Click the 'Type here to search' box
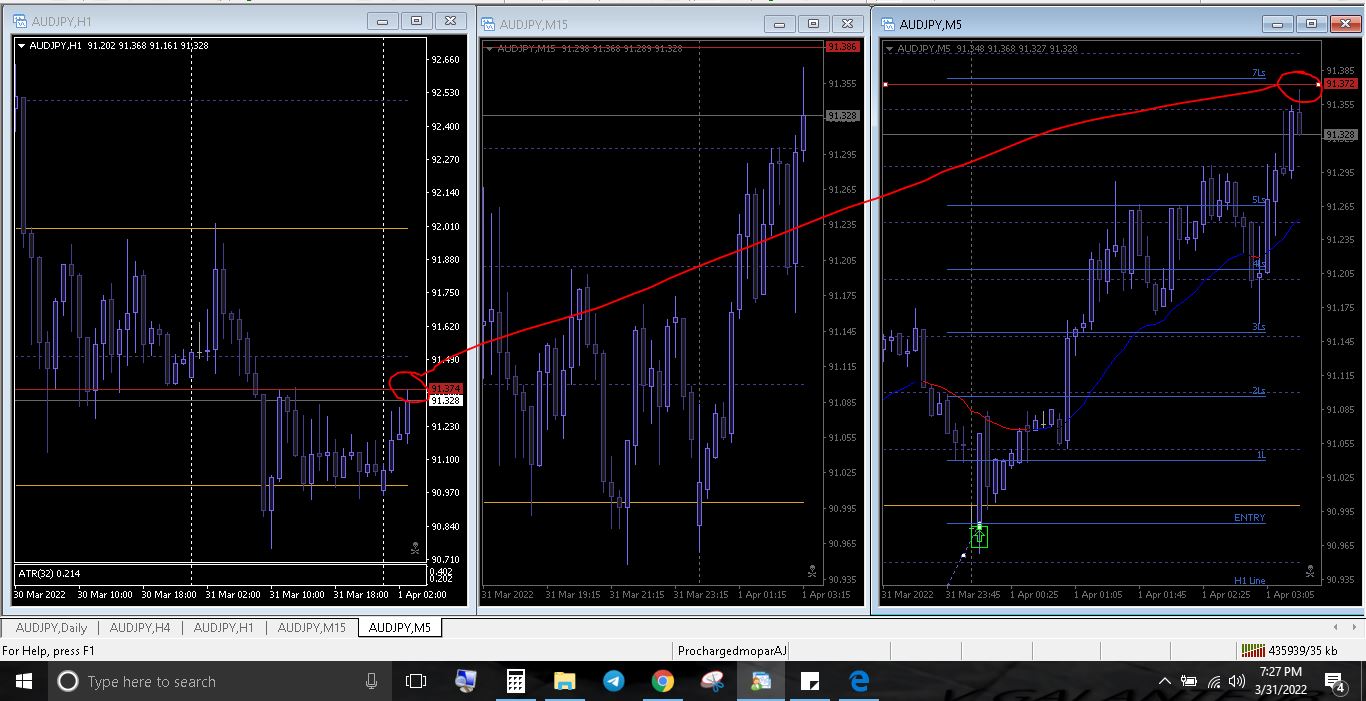The height and width of the screenshot is (701, 1366). pyautogui.click(x=220, y=681)
